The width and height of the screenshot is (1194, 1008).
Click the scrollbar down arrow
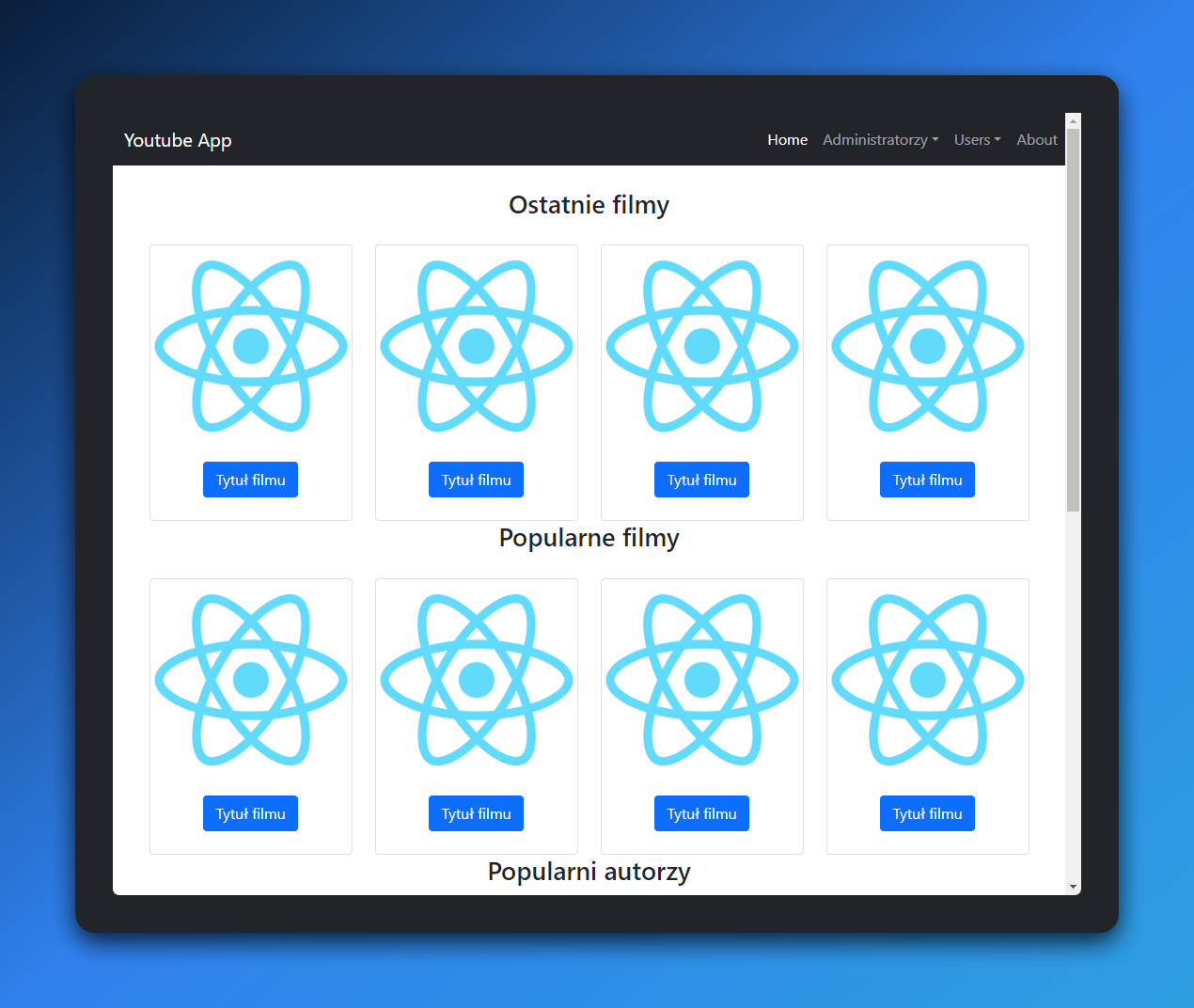point(1073,887)
